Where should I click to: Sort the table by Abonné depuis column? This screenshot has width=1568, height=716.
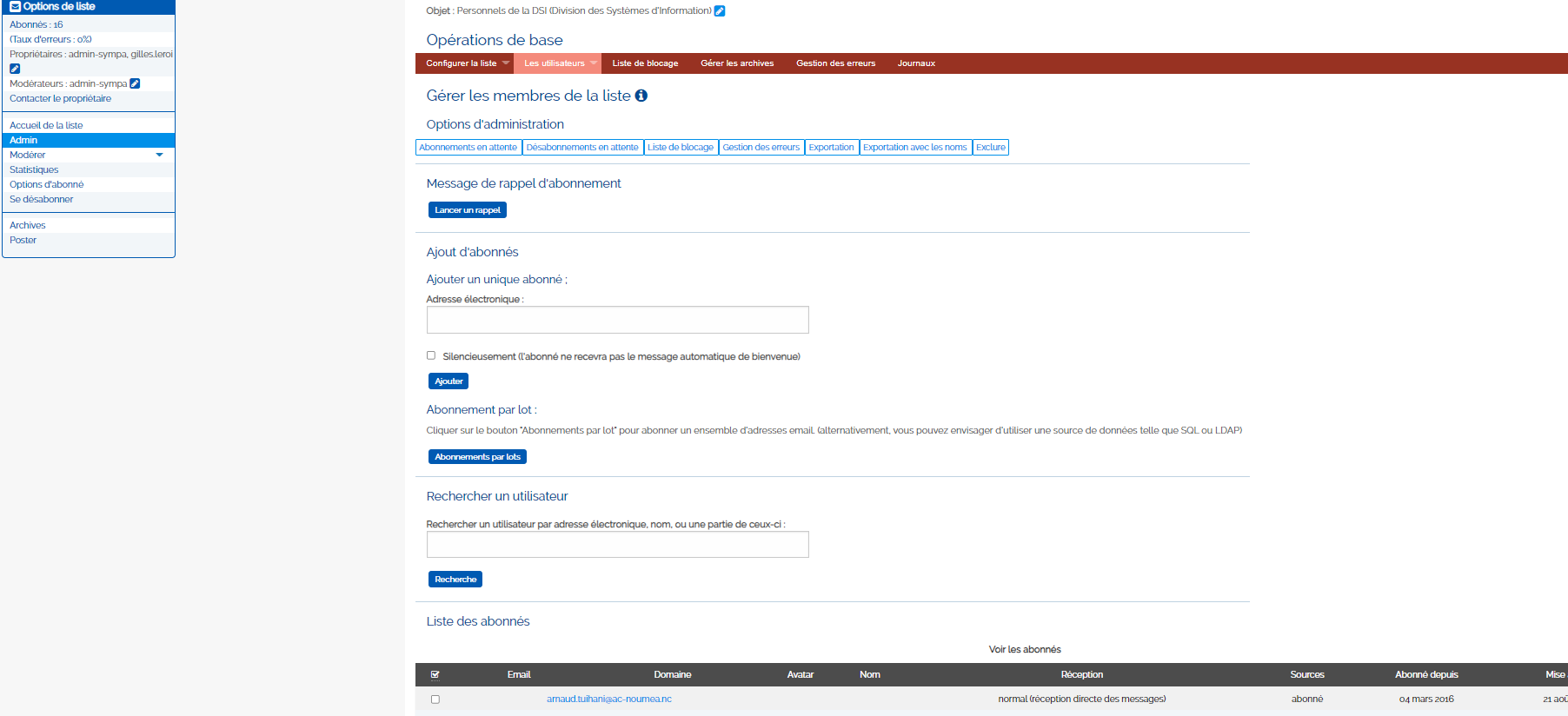pyautogui.click(x=1426, y=674)
